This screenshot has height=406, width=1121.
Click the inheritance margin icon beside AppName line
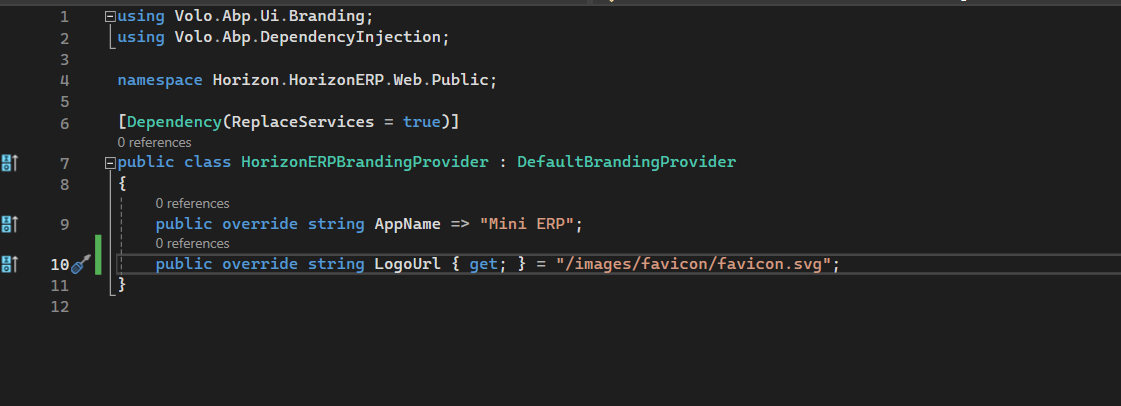10,224
